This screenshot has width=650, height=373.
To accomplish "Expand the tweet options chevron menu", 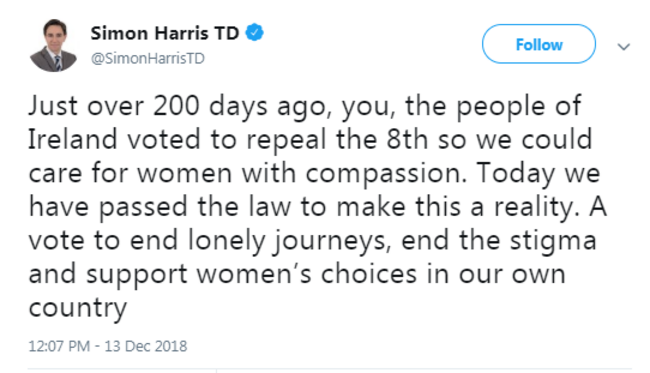I will 624,46.
